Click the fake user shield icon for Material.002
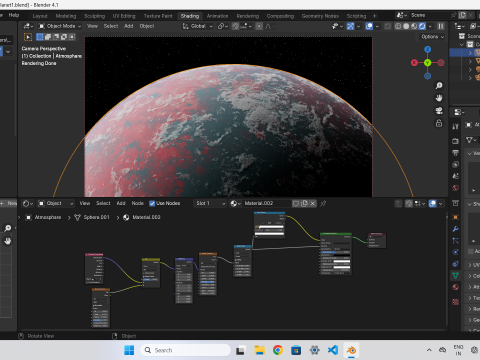The width and height of the screenshot is (480, 360). pos(296,203)
